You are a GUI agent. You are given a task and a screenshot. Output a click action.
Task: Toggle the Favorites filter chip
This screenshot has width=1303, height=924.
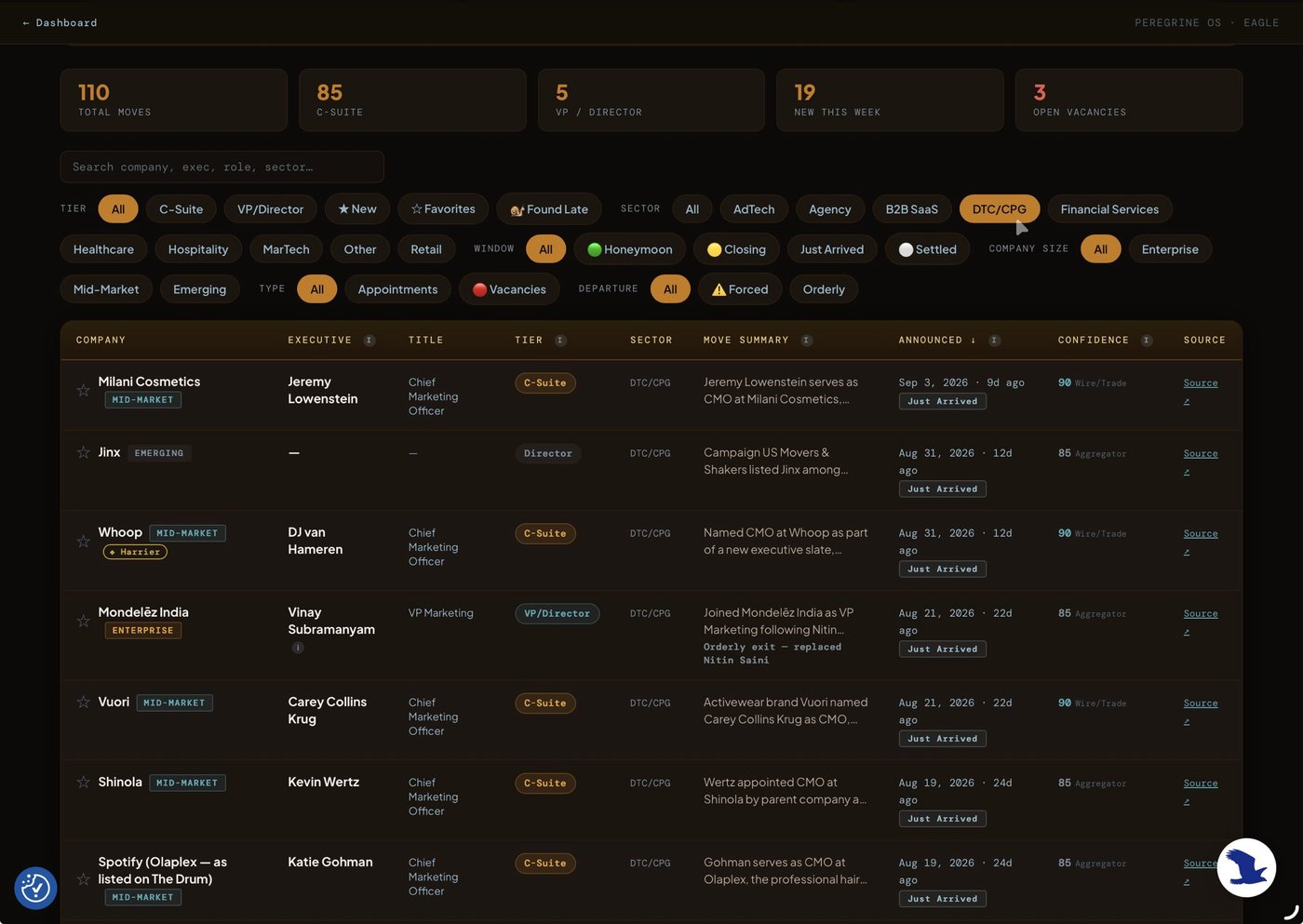(x=443, y=209)
